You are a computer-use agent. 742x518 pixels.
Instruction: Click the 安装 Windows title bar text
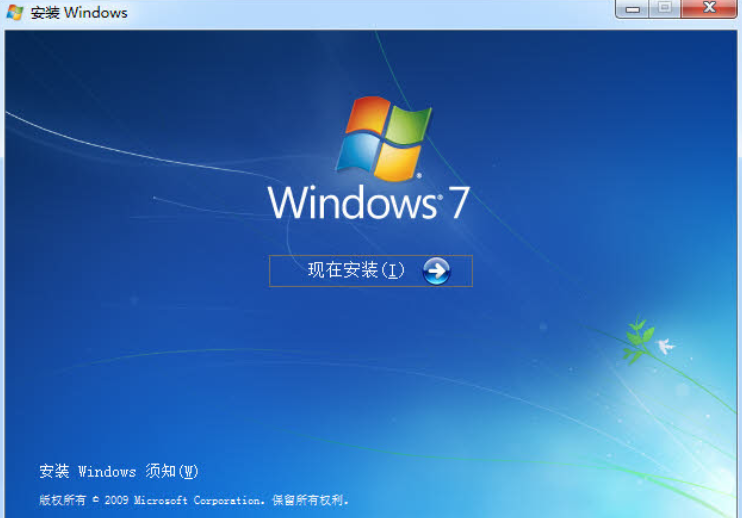click(x=79, y=12)
